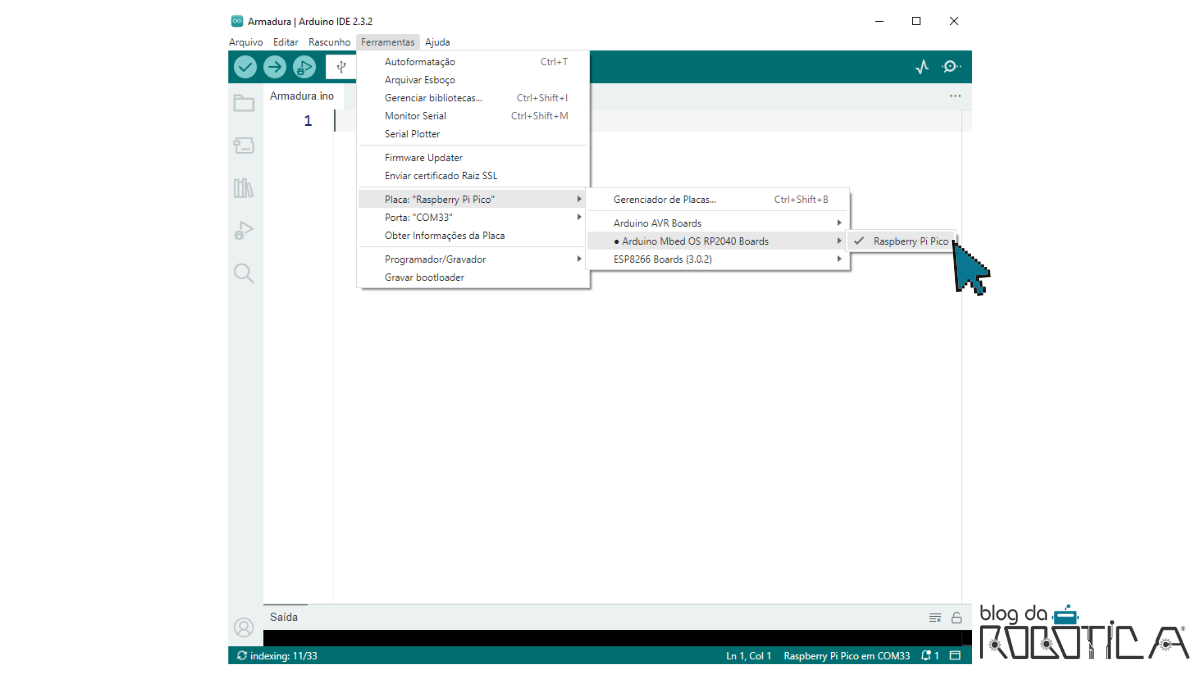
Task: Start debugging via the toolbar debug icon
Action: [x=304, y=66]
